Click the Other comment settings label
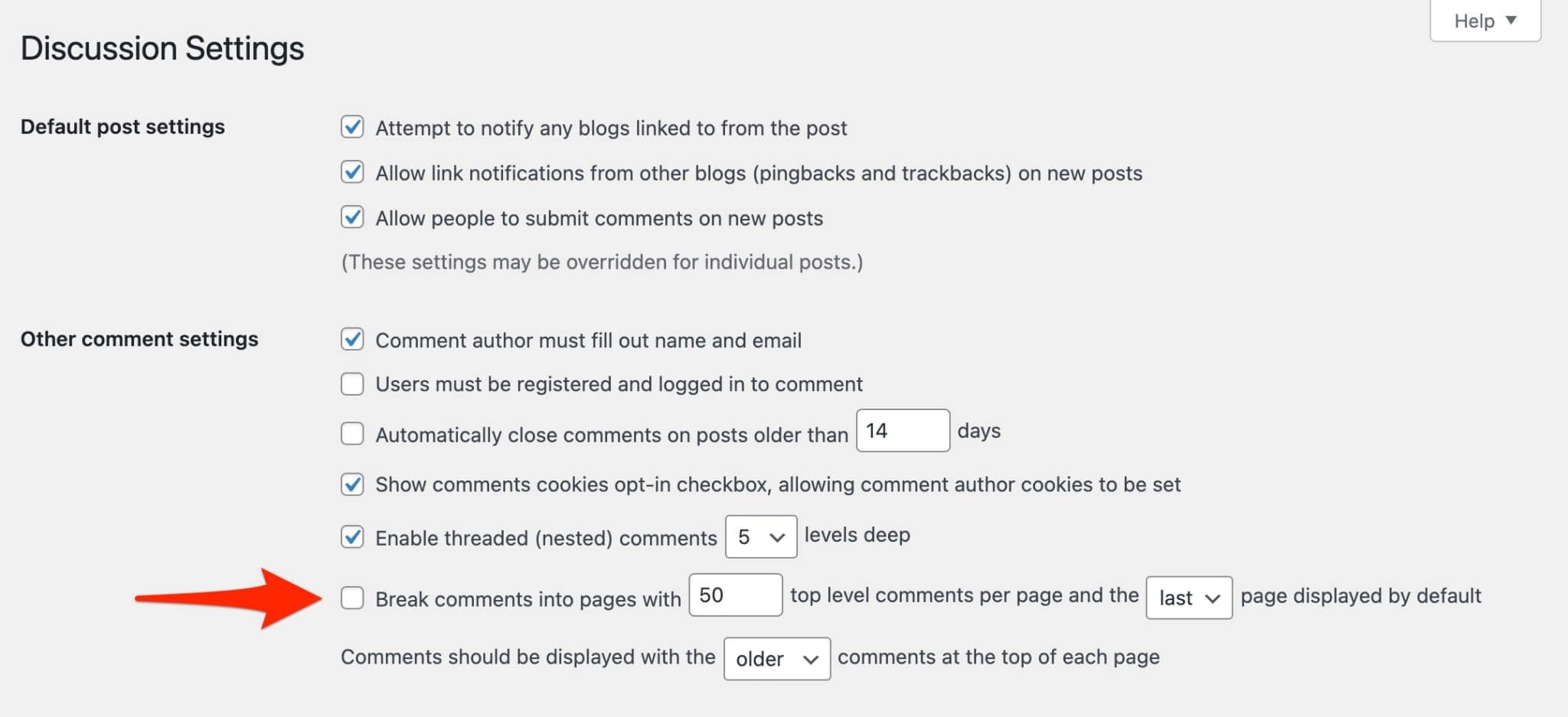 pyautogui.click(x=139, y=339)
